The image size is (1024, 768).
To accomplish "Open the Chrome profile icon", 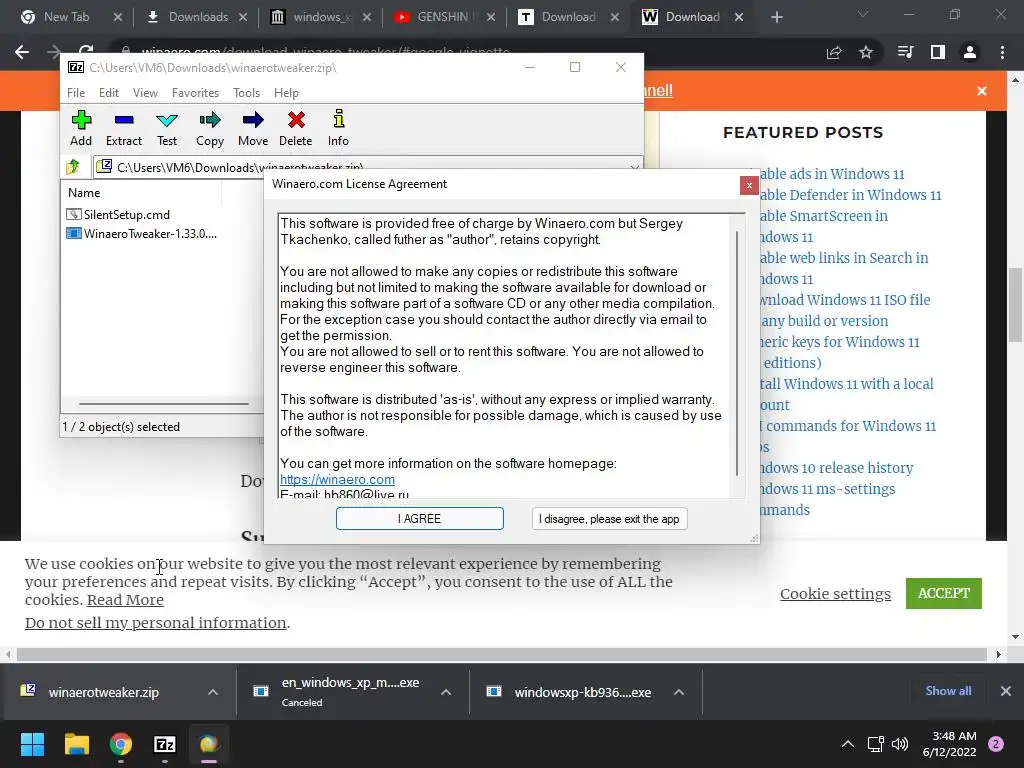I will 970,52.
